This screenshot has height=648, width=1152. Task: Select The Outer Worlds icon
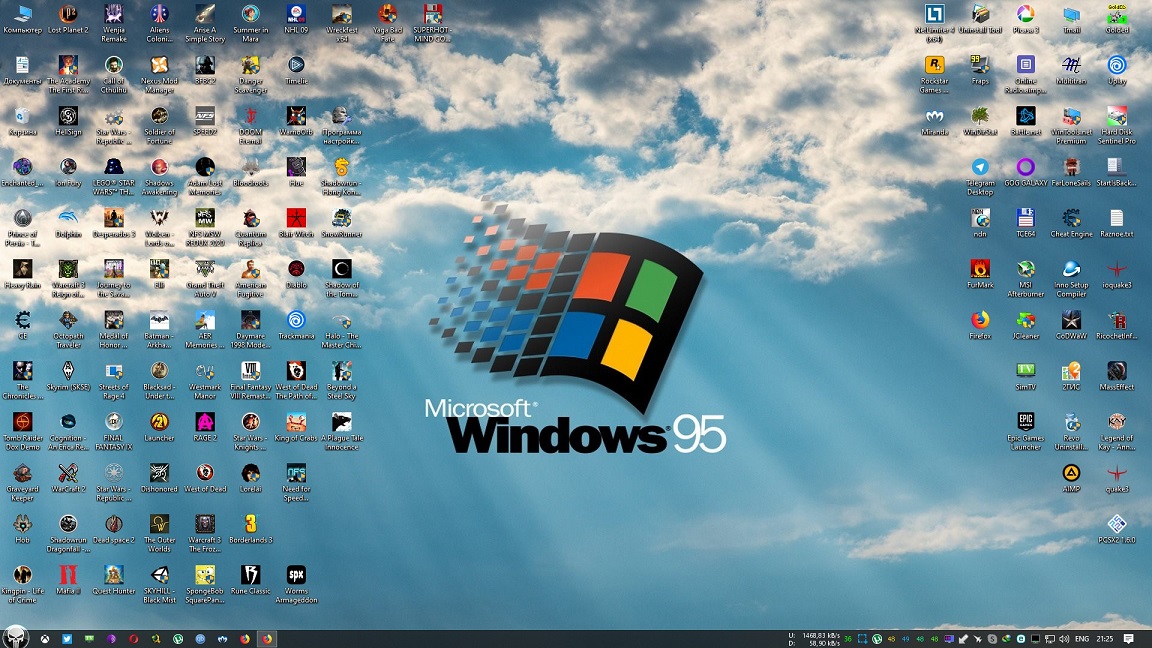click(159, 531)
